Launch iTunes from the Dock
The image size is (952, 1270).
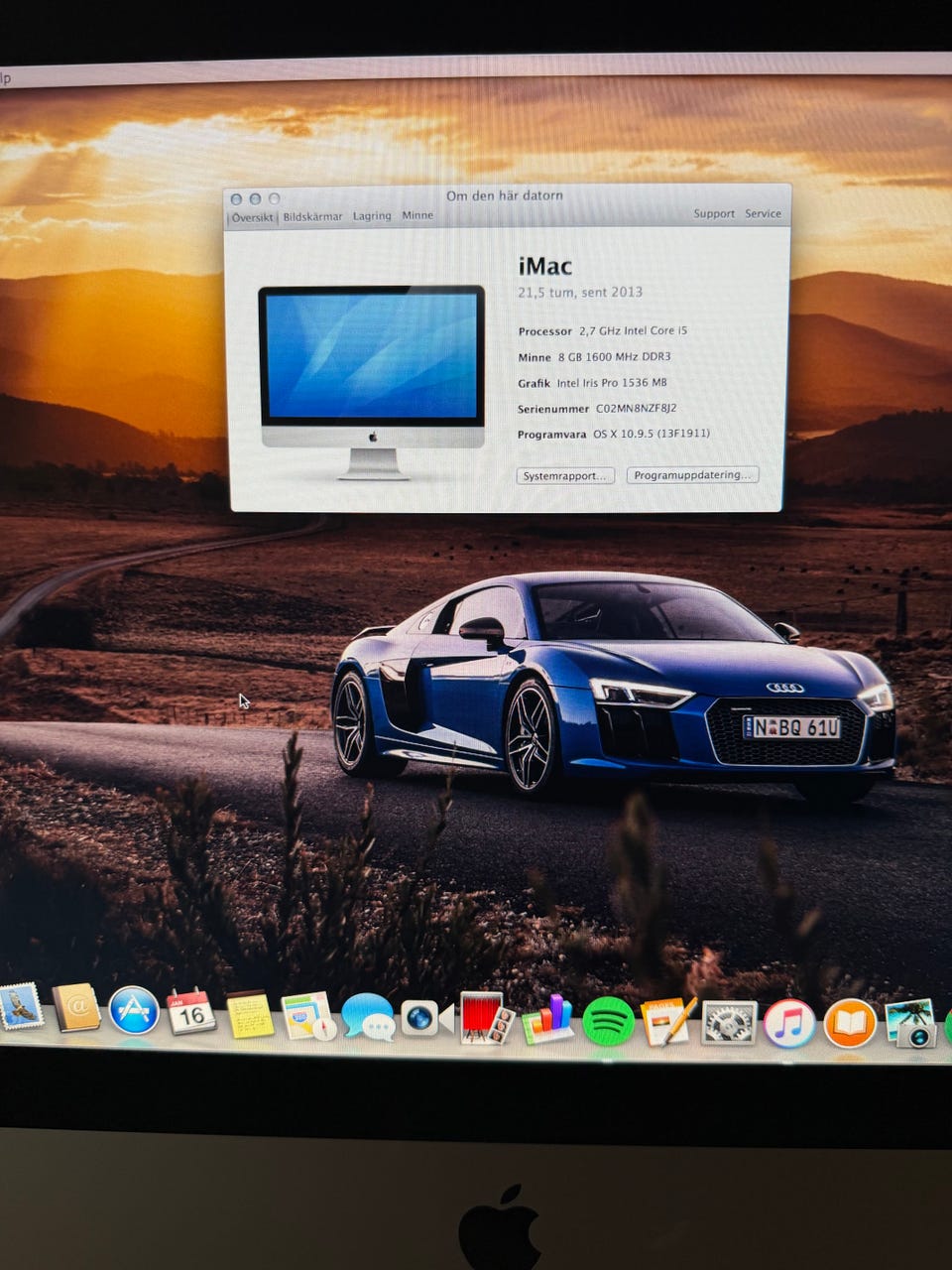(x=789, y=1024)
